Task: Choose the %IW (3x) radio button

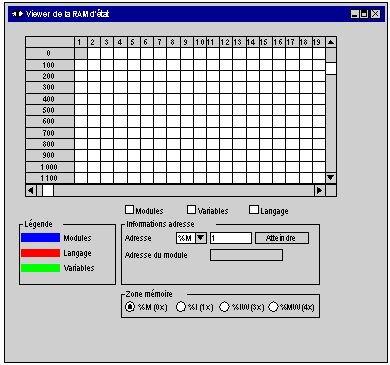Action: (x=224, y=307)
